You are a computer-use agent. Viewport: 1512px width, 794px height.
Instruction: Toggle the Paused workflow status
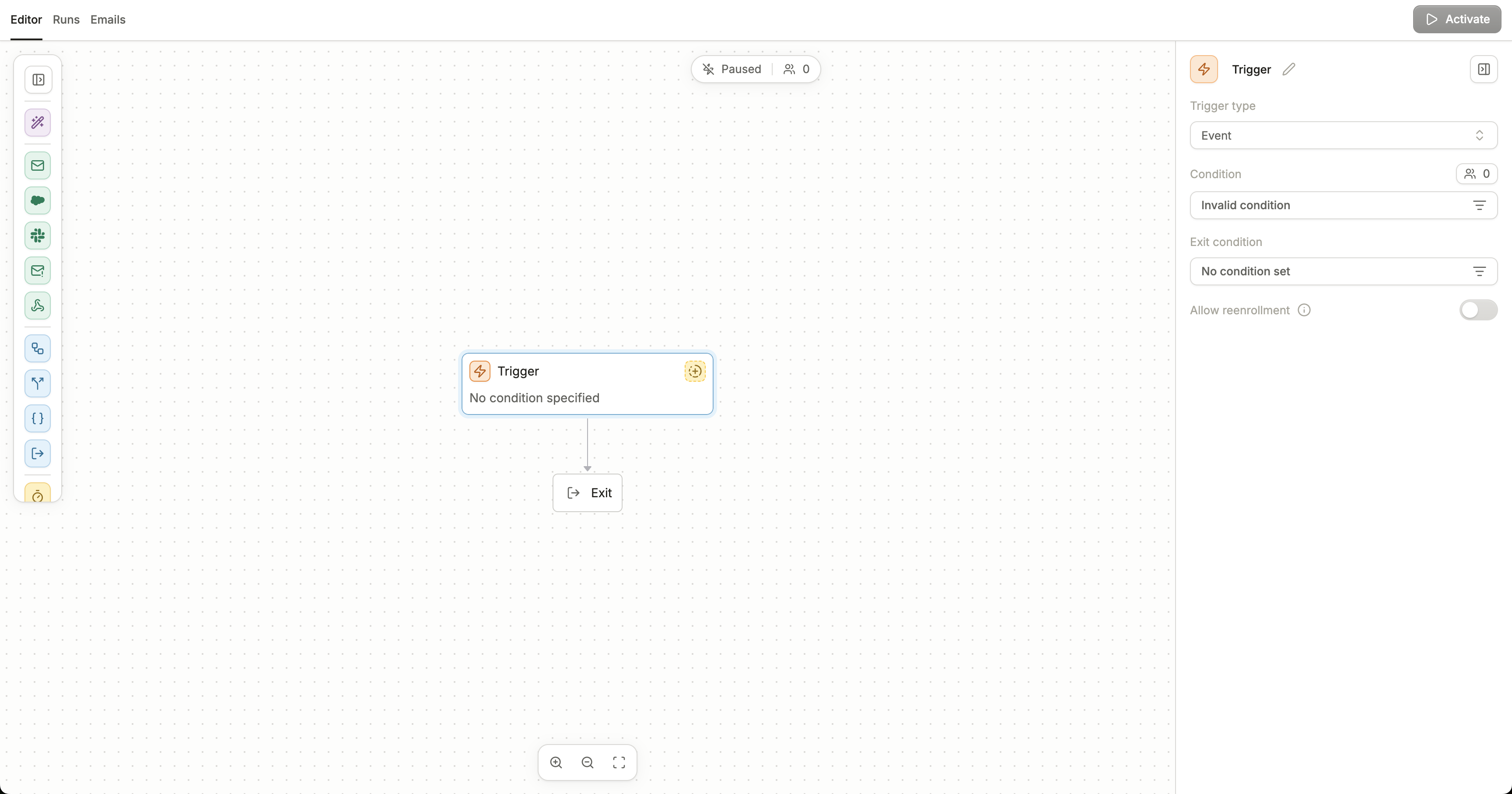(x=732, y=69)
